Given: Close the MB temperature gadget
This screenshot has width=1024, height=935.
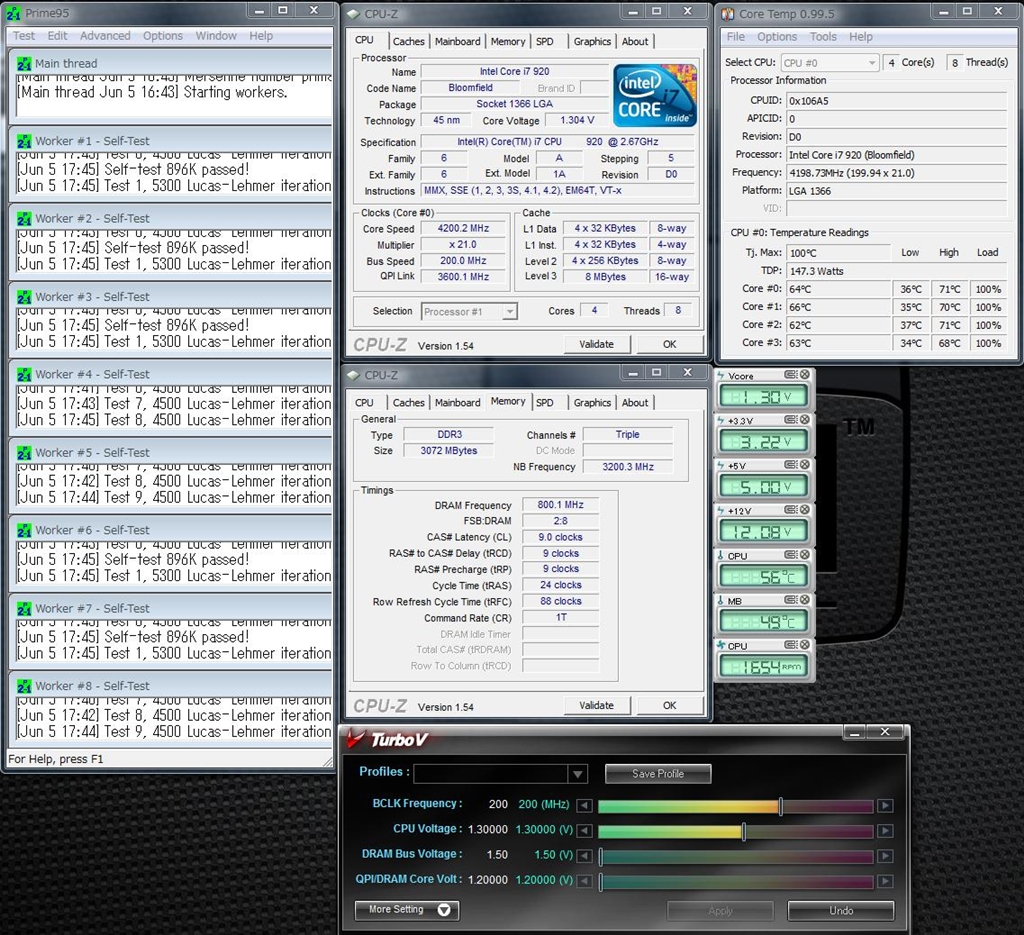Looking at the screenshot, I should 805,600.
